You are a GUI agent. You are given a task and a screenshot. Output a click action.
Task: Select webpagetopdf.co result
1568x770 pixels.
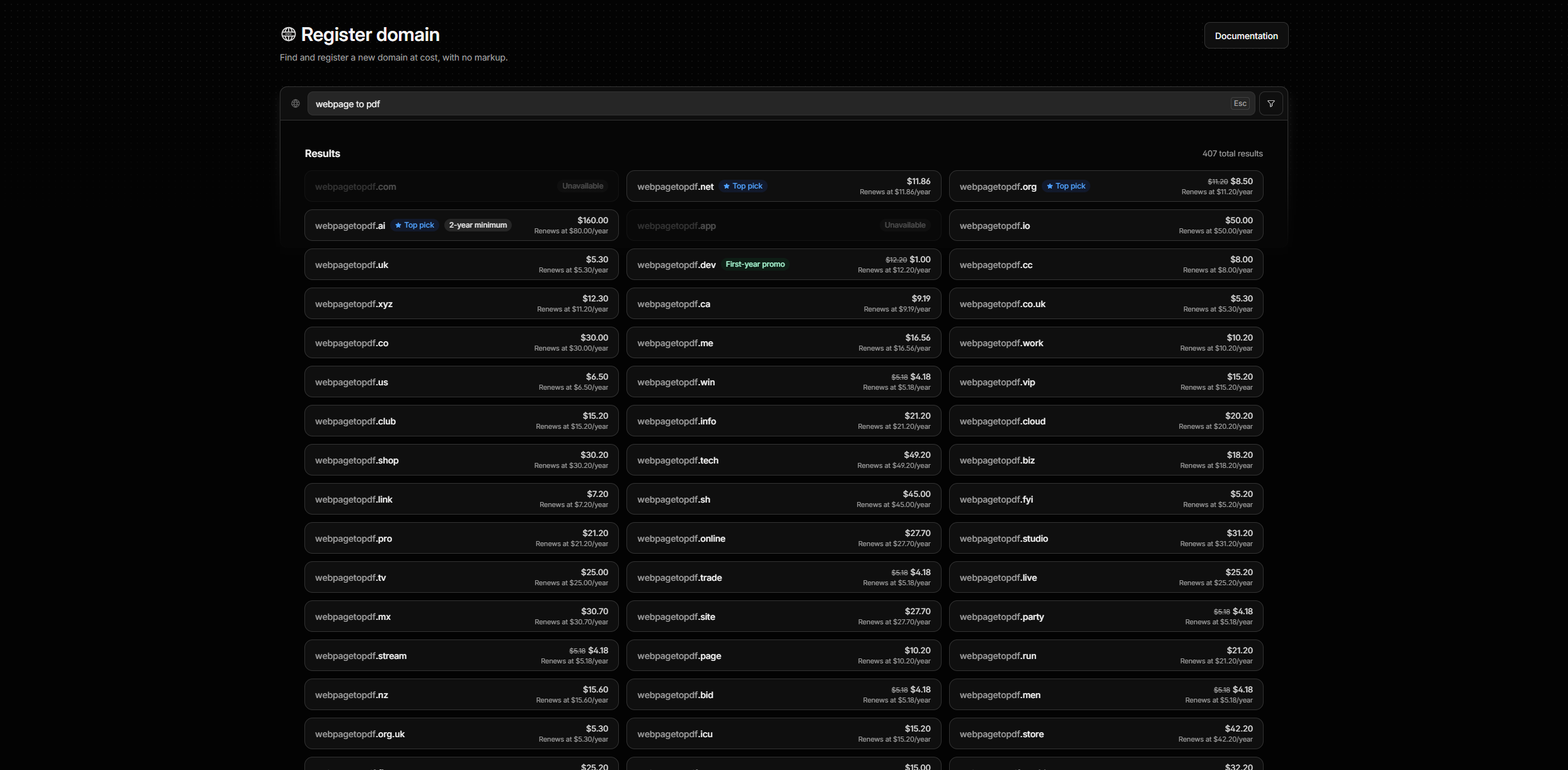461,342
